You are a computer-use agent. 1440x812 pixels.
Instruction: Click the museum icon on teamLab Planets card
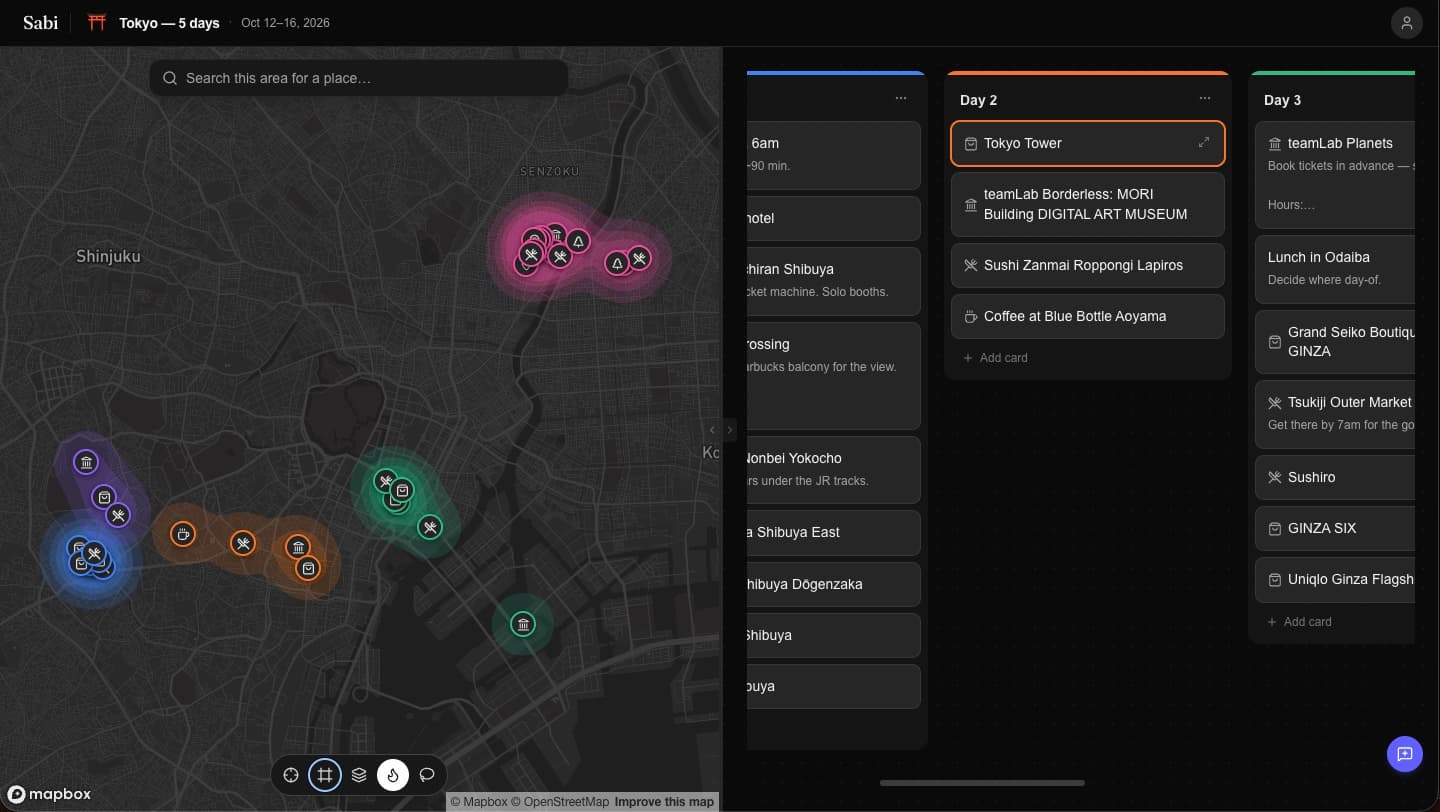coord(1274,144)
